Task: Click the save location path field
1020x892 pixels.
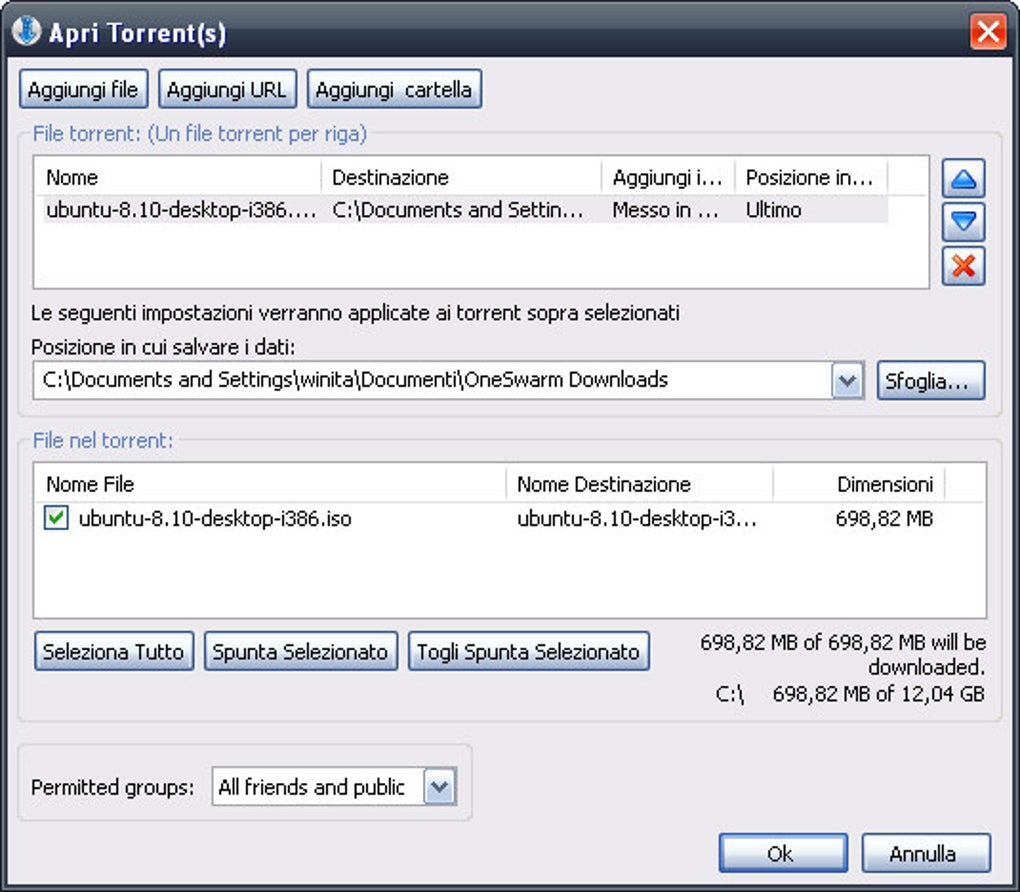Action: (x=430, y=380)
